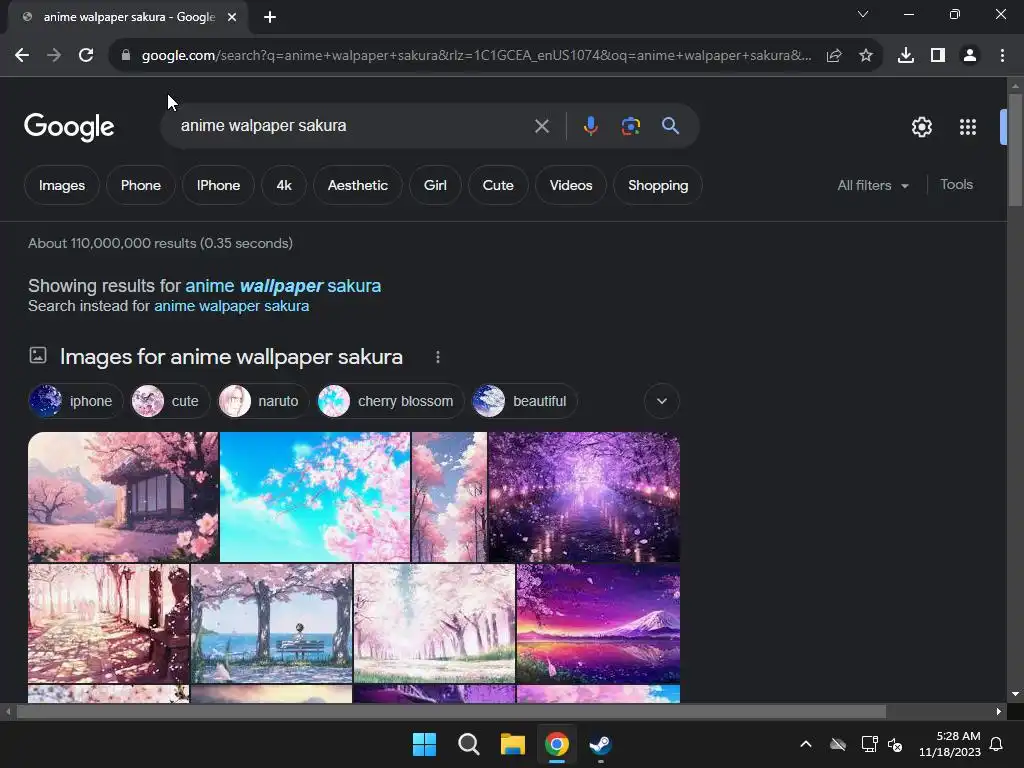Search instead for anime walpaper sakura

231,306
